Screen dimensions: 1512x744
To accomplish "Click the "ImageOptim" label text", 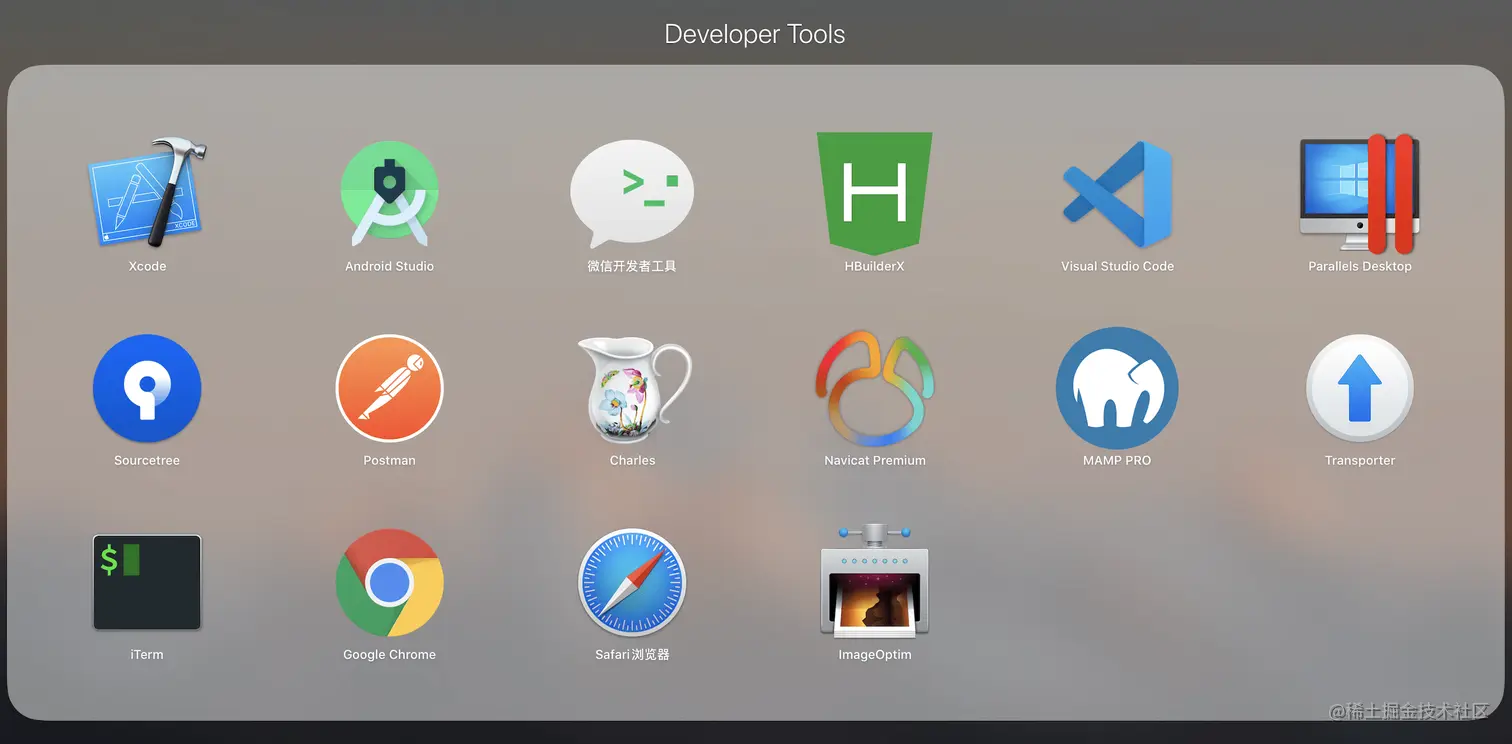I will [875, 654].
